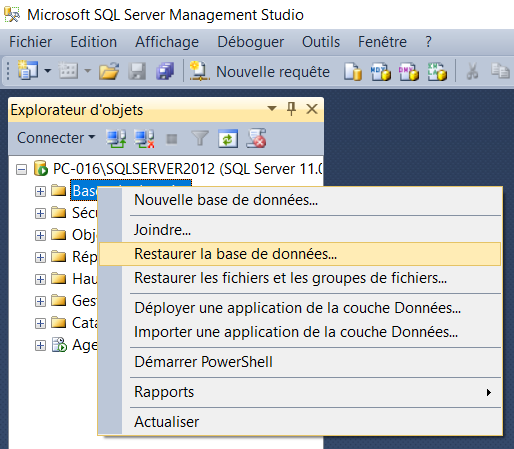Open the Fenêtre menu
Viewport: 514px width, 449px height.
tap(382, 42)
